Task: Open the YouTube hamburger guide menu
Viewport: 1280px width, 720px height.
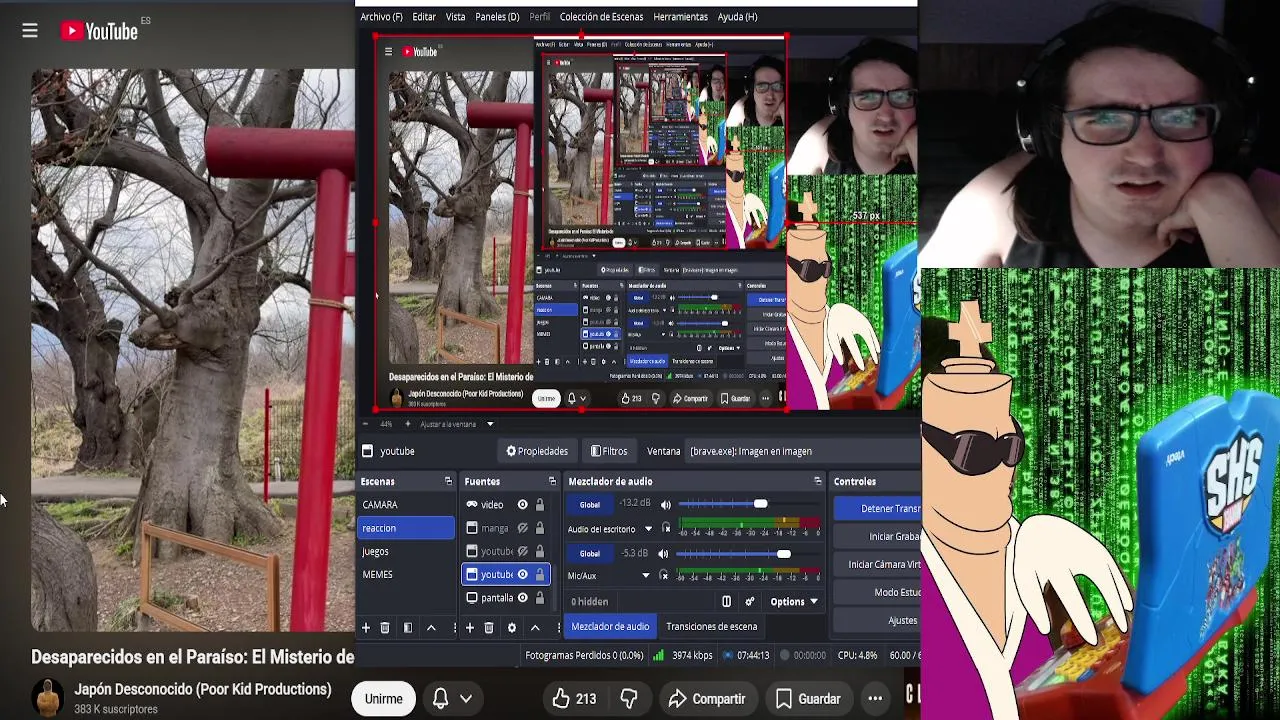Action: point(30,31)
